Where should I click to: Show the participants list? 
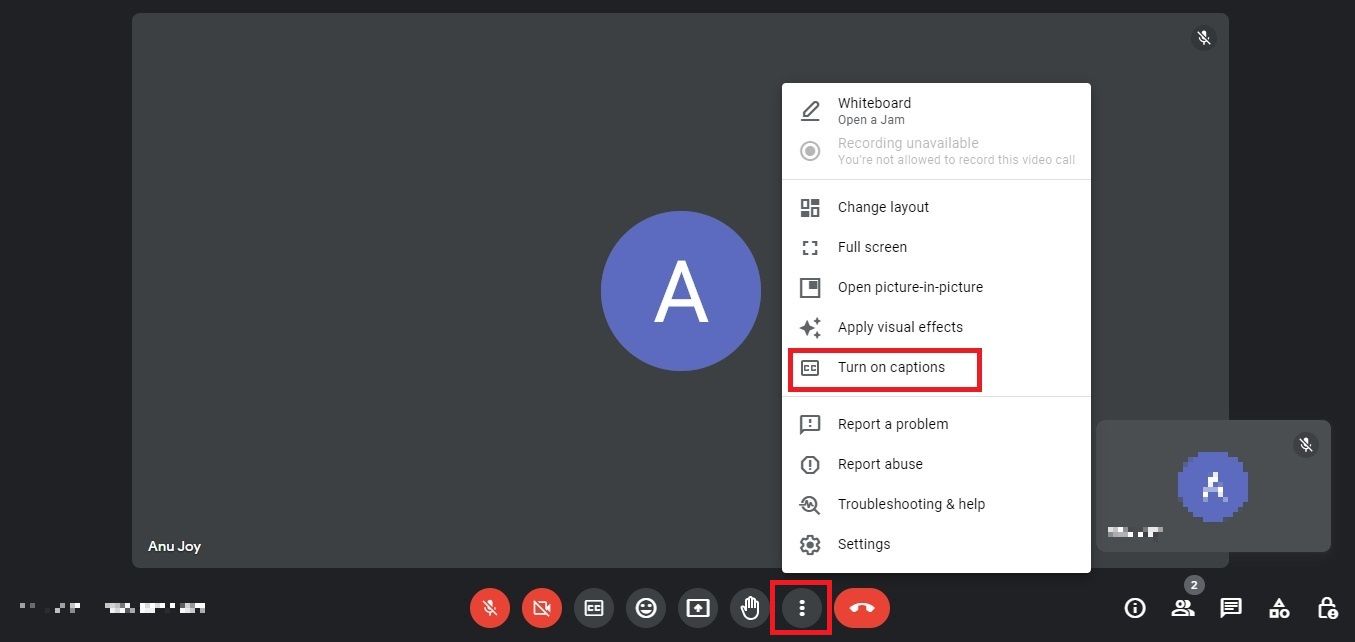point(1183,607)
